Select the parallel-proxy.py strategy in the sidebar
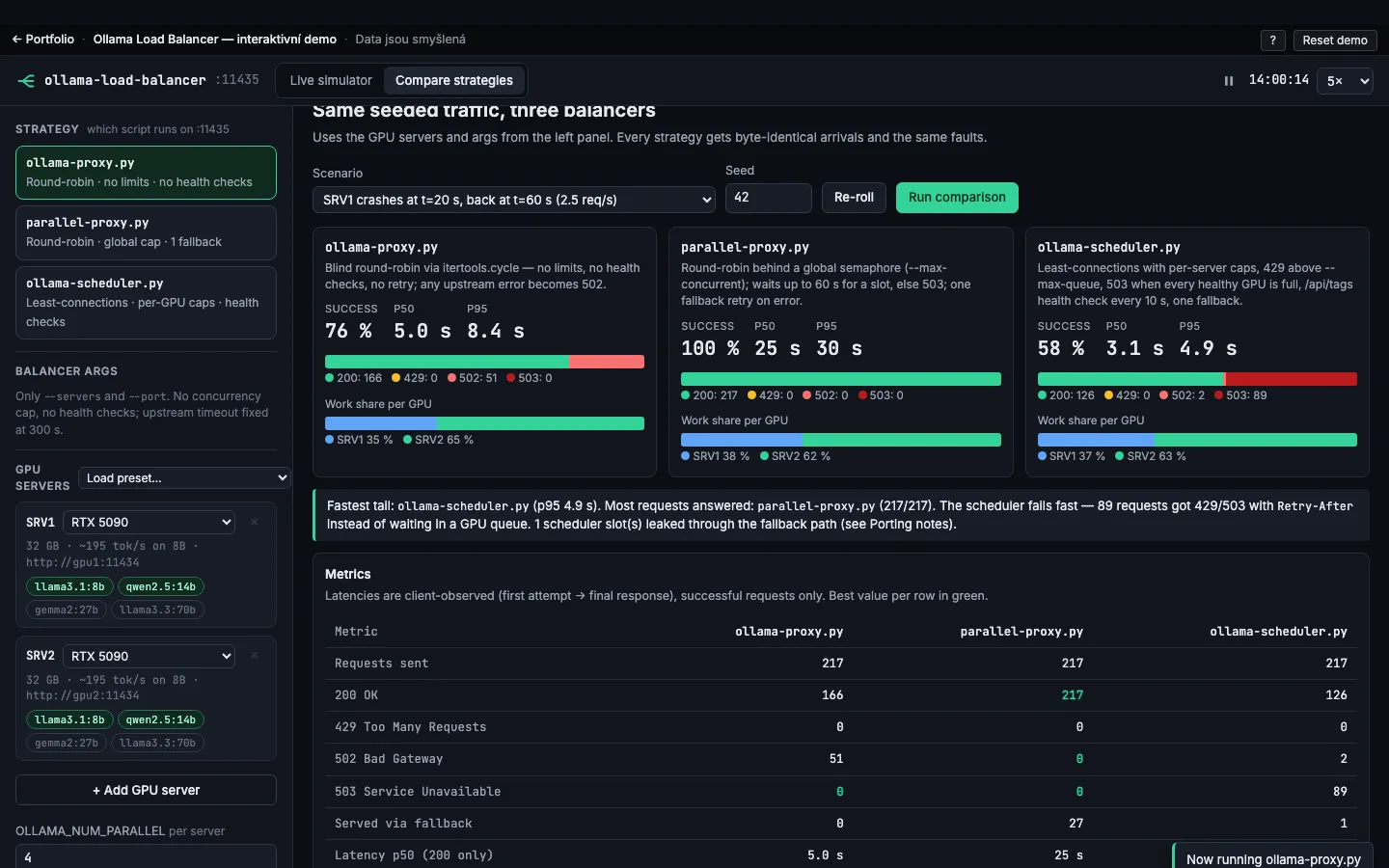 146,232
